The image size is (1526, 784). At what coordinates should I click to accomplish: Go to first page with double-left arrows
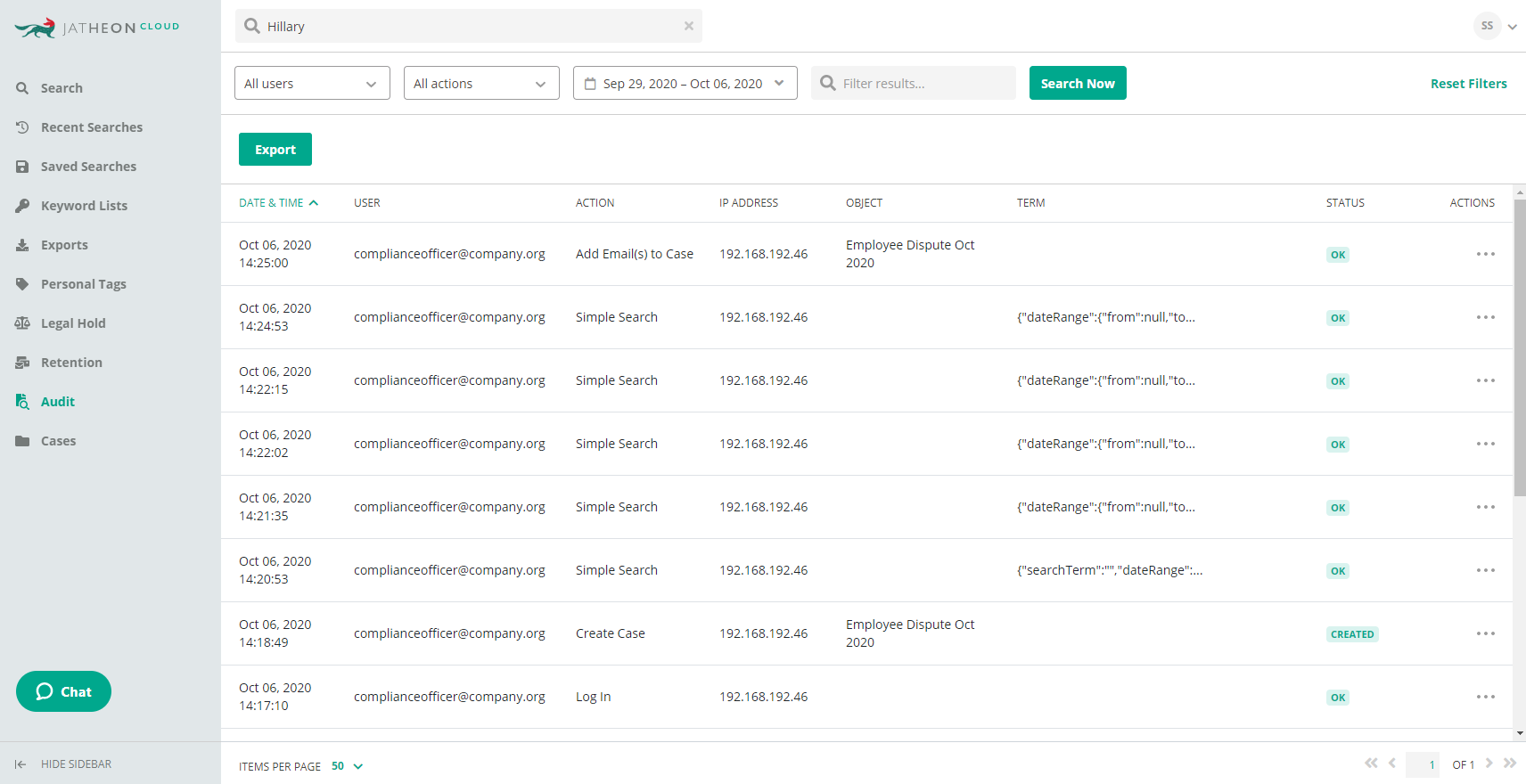pyautogui.click(x=1371, y=763)
